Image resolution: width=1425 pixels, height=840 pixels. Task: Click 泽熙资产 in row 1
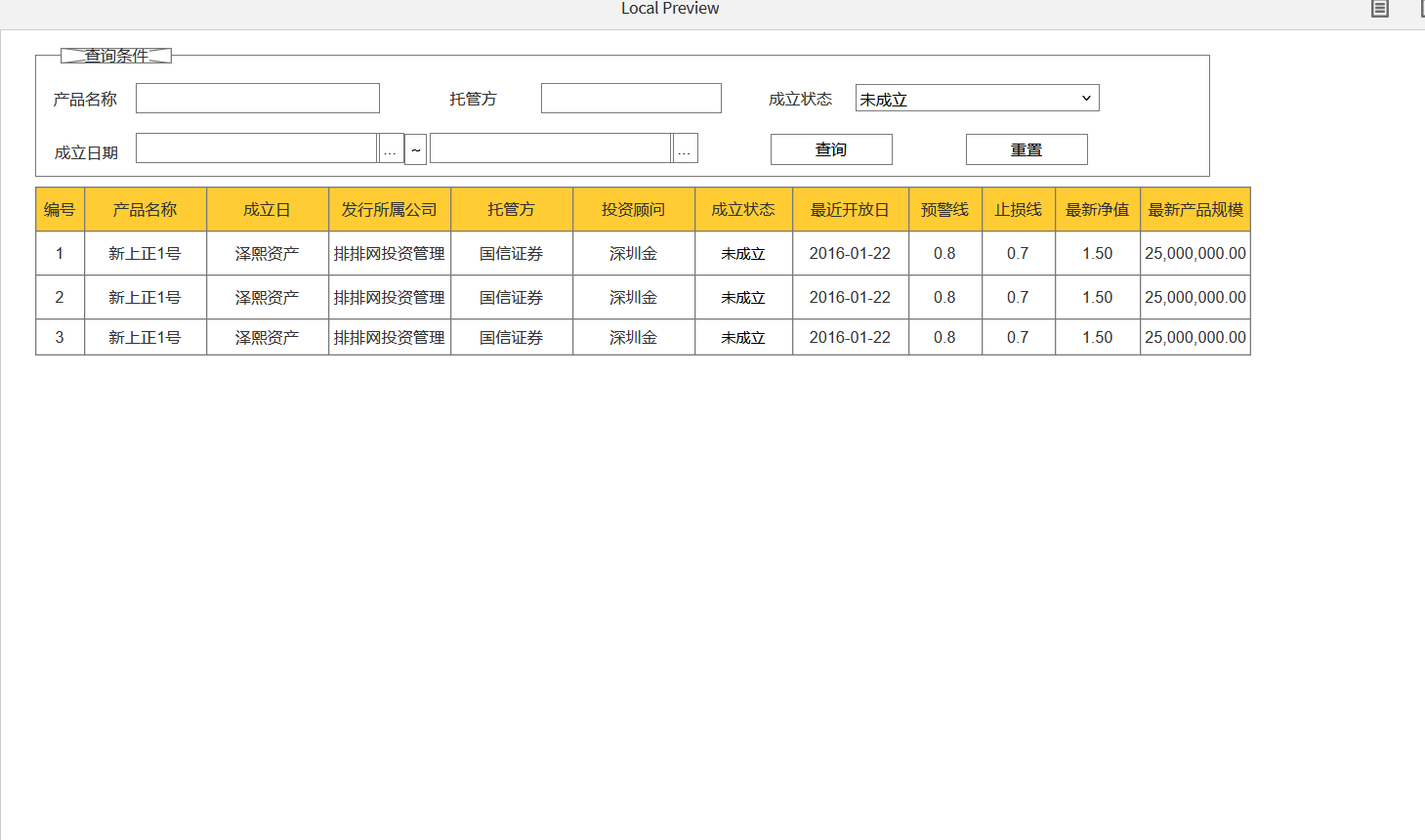point(268,253)
